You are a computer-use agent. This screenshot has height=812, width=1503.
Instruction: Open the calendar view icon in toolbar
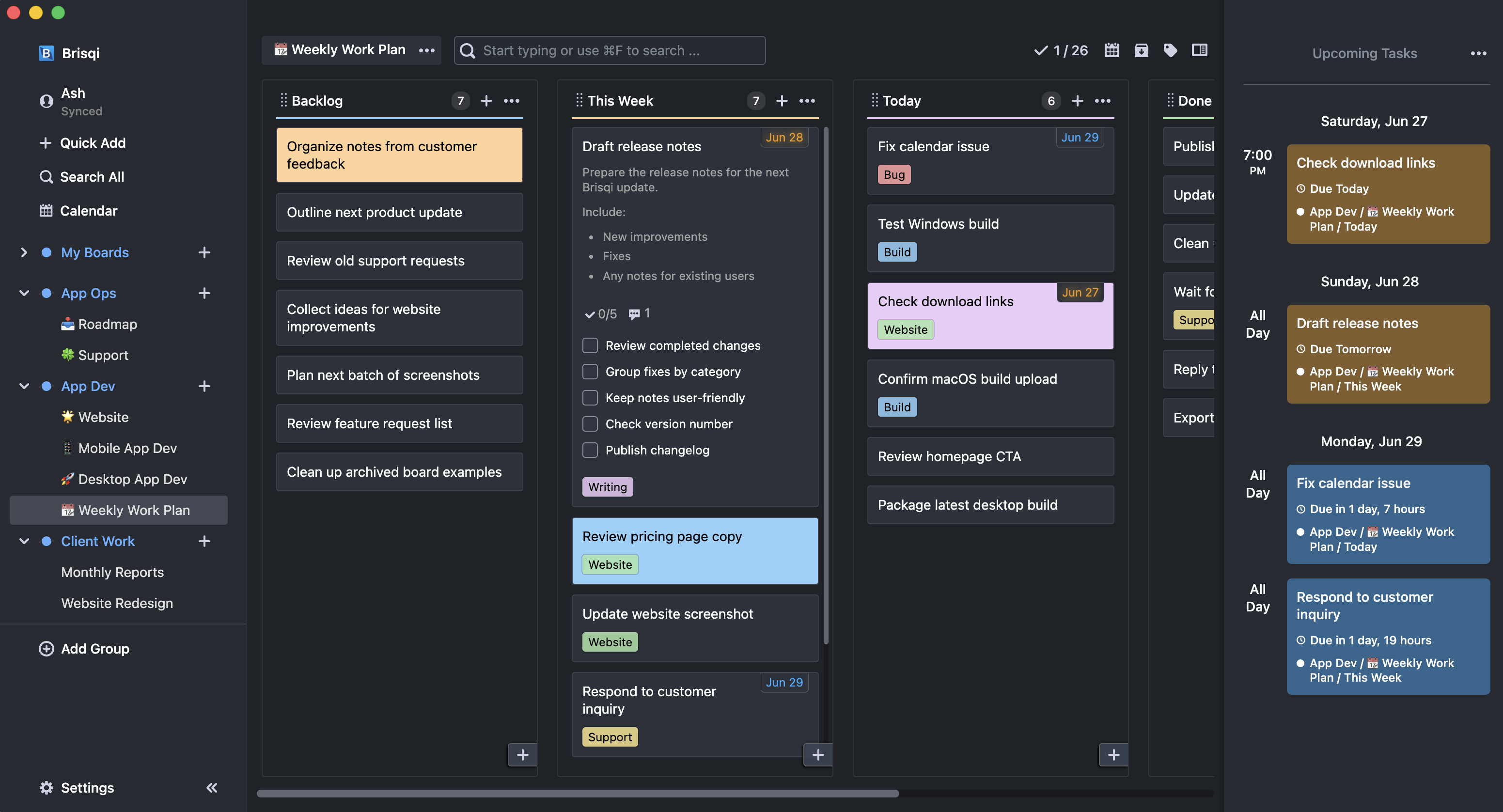[x=1112, y=50]
